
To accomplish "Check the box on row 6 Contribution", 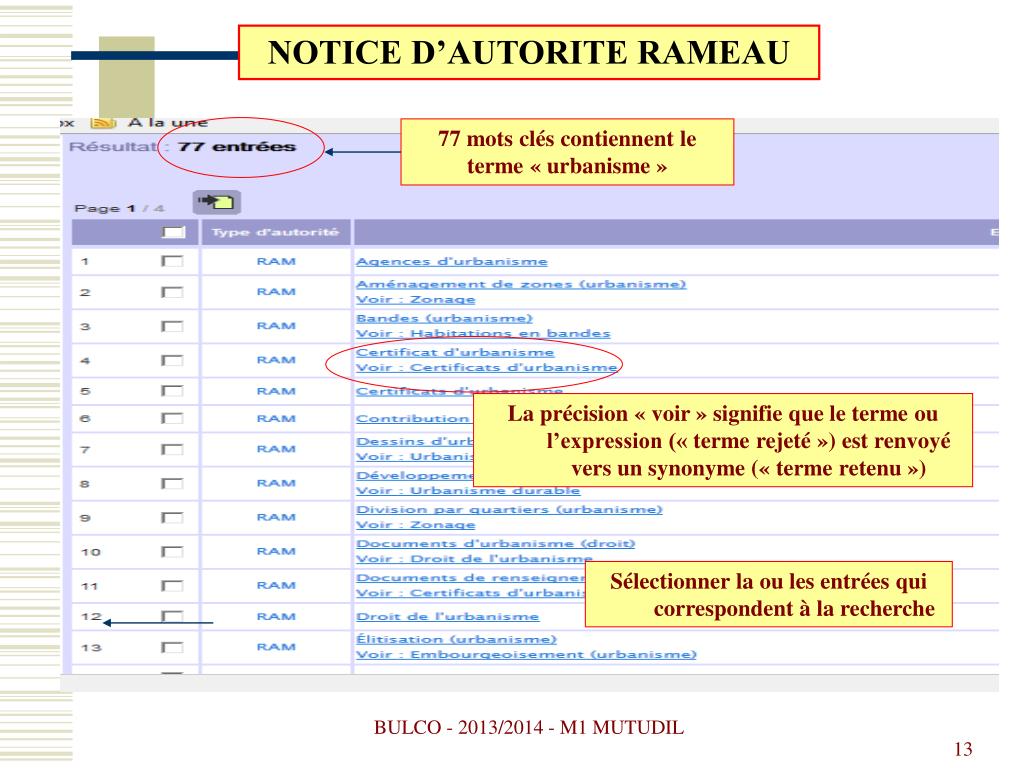I will click(172, 418).
